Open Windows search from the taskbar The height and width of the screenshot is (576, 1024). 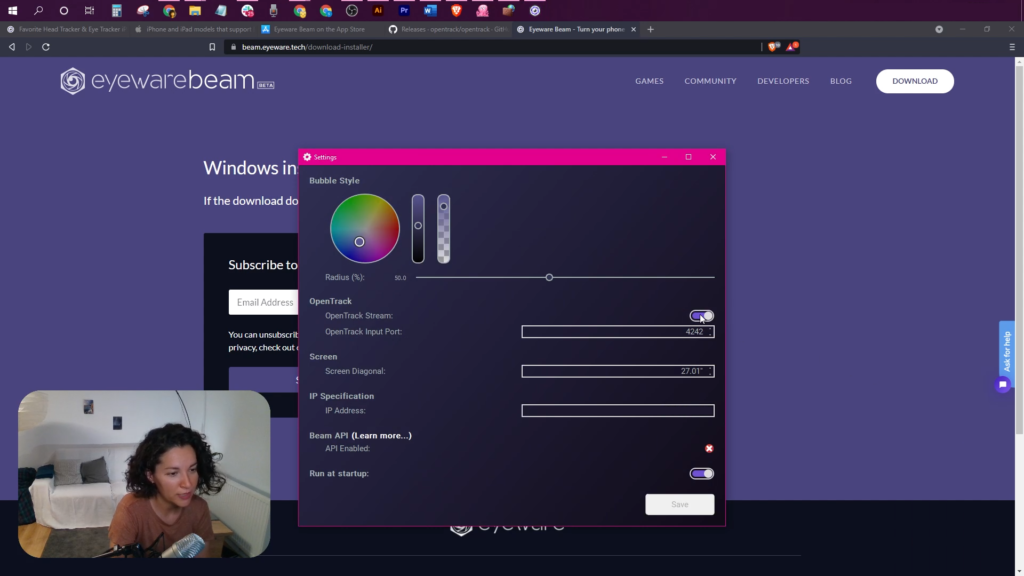click(39, 10)
